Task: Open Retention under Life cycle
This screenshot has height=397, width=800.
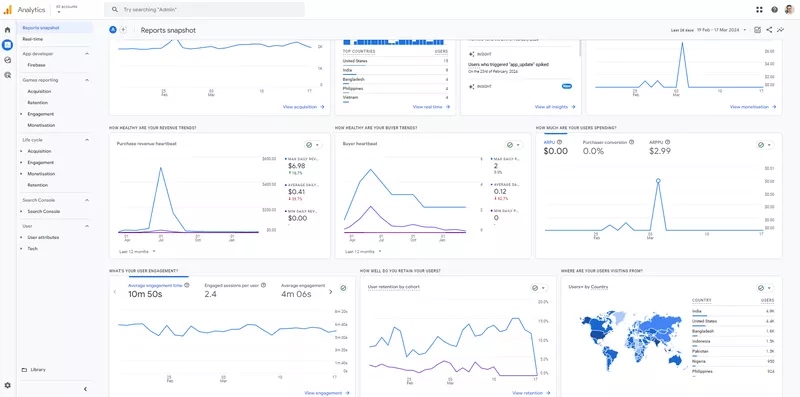Action: point(38,185)
